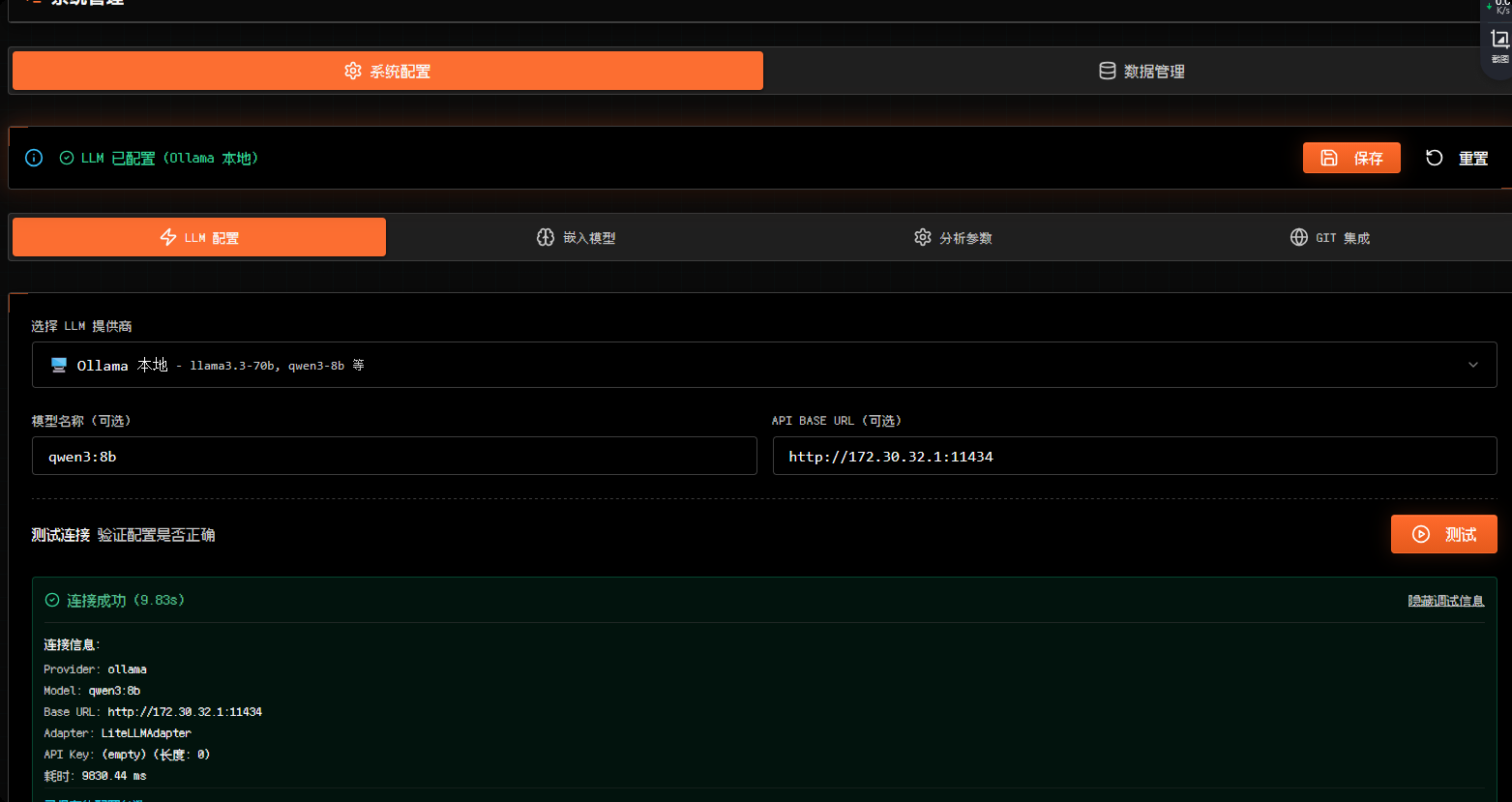Viewport: 1512px width, 802px height.
Task: Open the 嵌入模型 tab
Action: pyautogui.click(x=576, y=237)
